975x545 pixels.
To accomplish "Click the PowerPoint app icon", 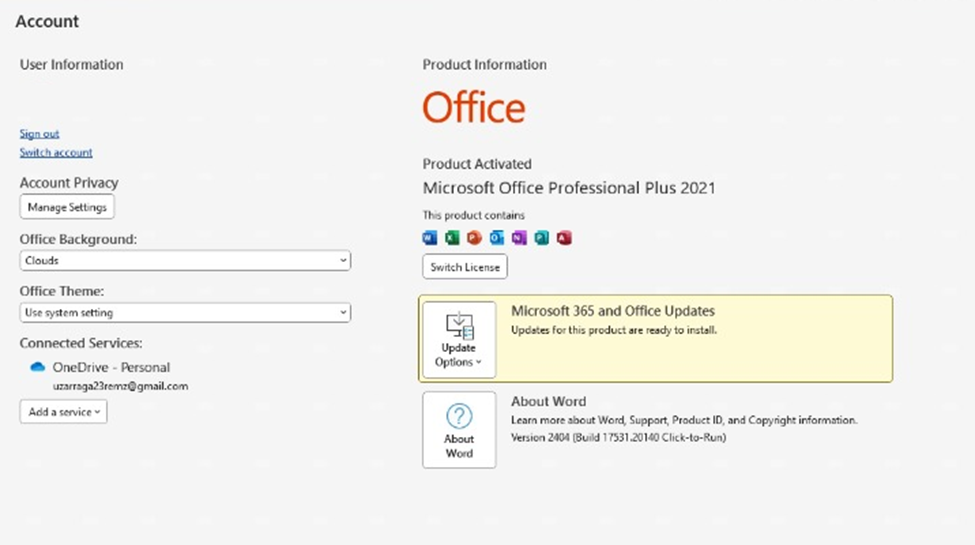I will 474,238.
